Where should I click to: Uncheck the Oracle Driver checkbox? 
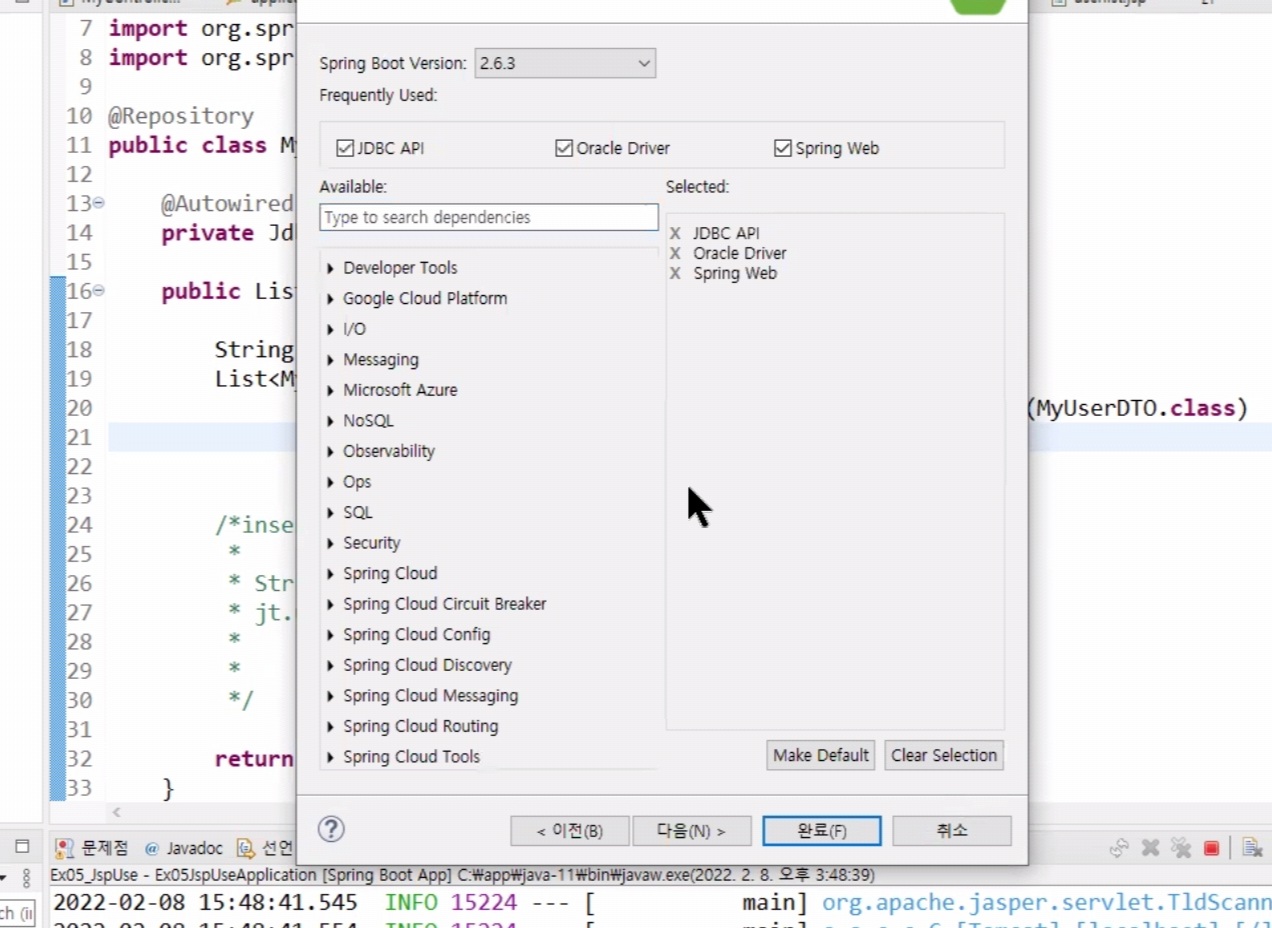pyautogui.click(x=564, y=148)
